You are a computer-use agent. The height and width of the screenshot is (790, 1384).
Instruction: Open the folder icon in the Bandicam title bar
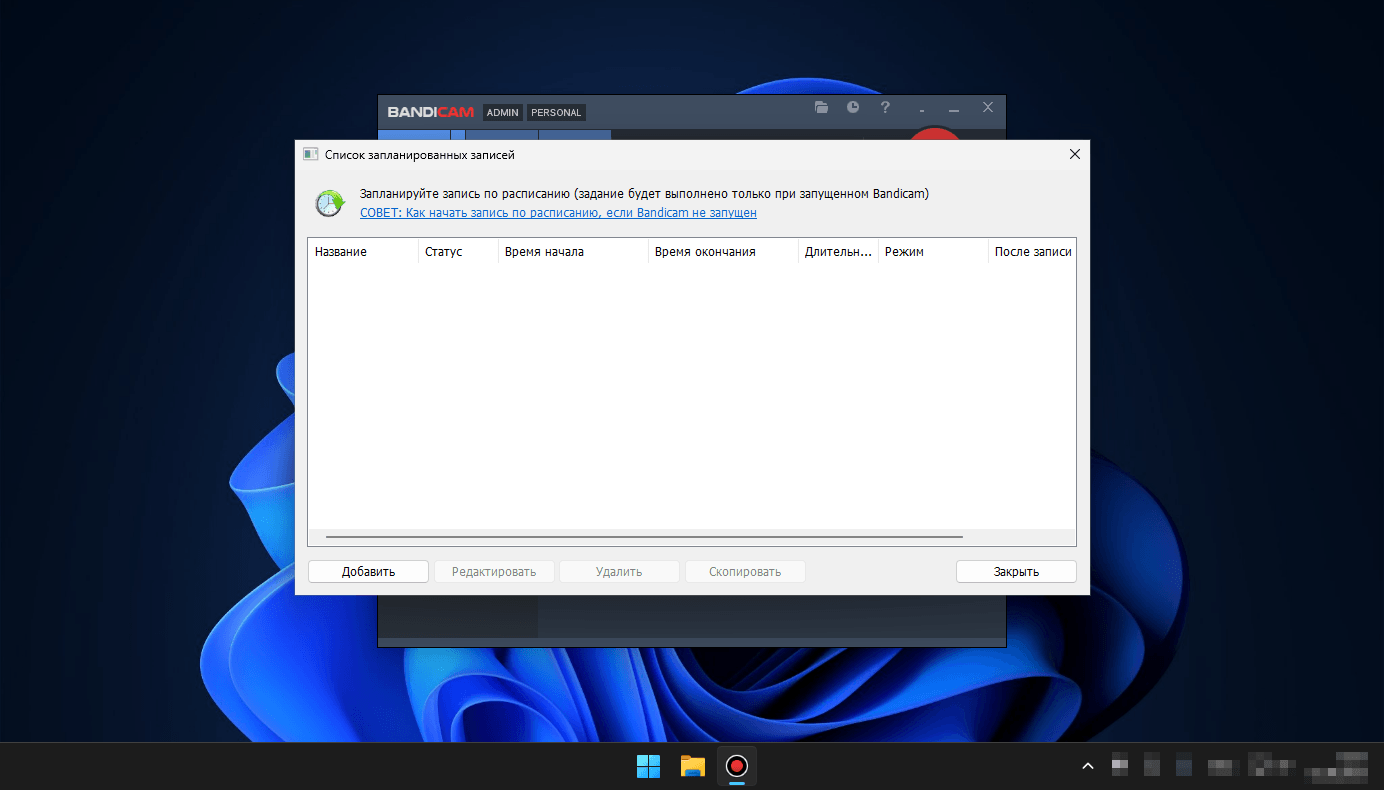coord(821,108)
